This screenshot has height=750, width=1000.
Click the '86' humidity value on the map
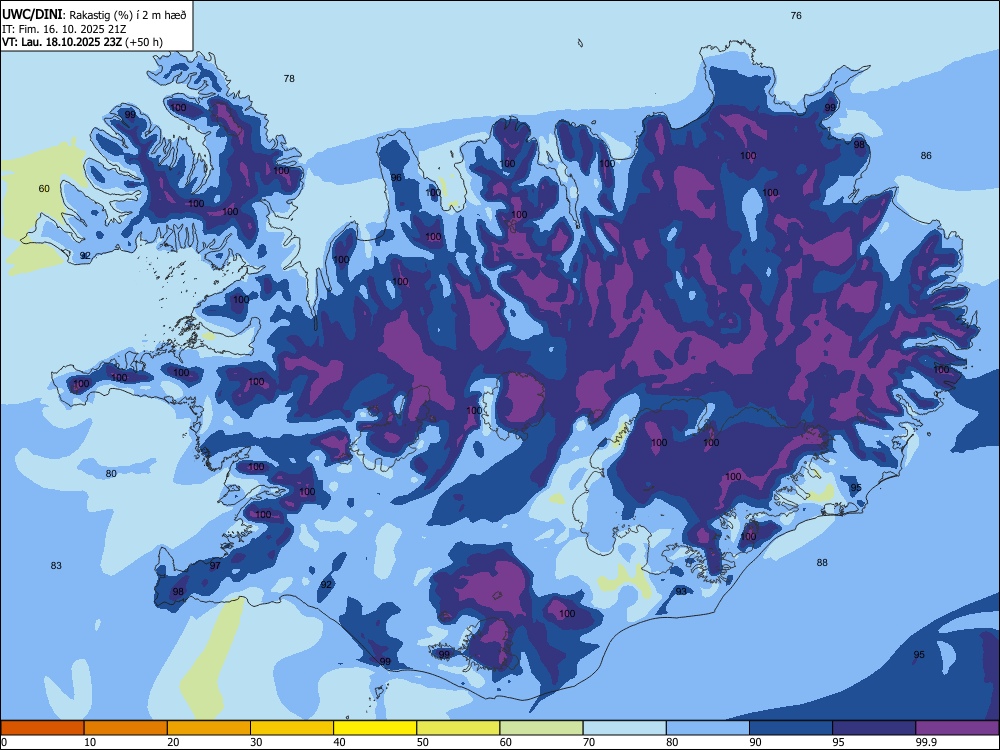(x=926, y=155)
